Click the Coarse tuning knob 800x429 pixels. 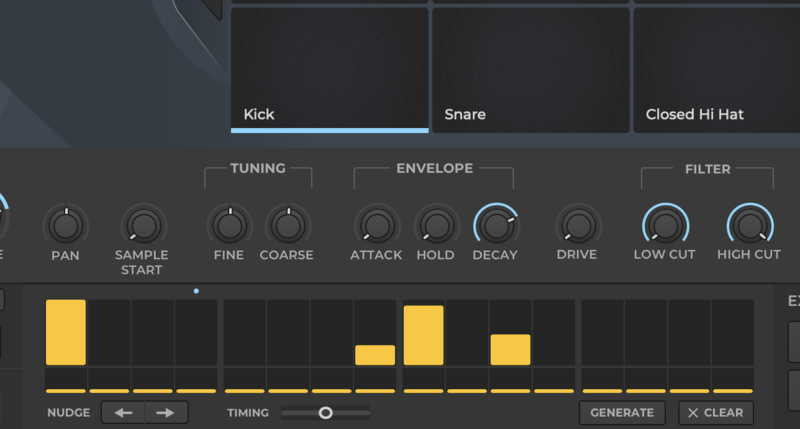tap(287, 224)
